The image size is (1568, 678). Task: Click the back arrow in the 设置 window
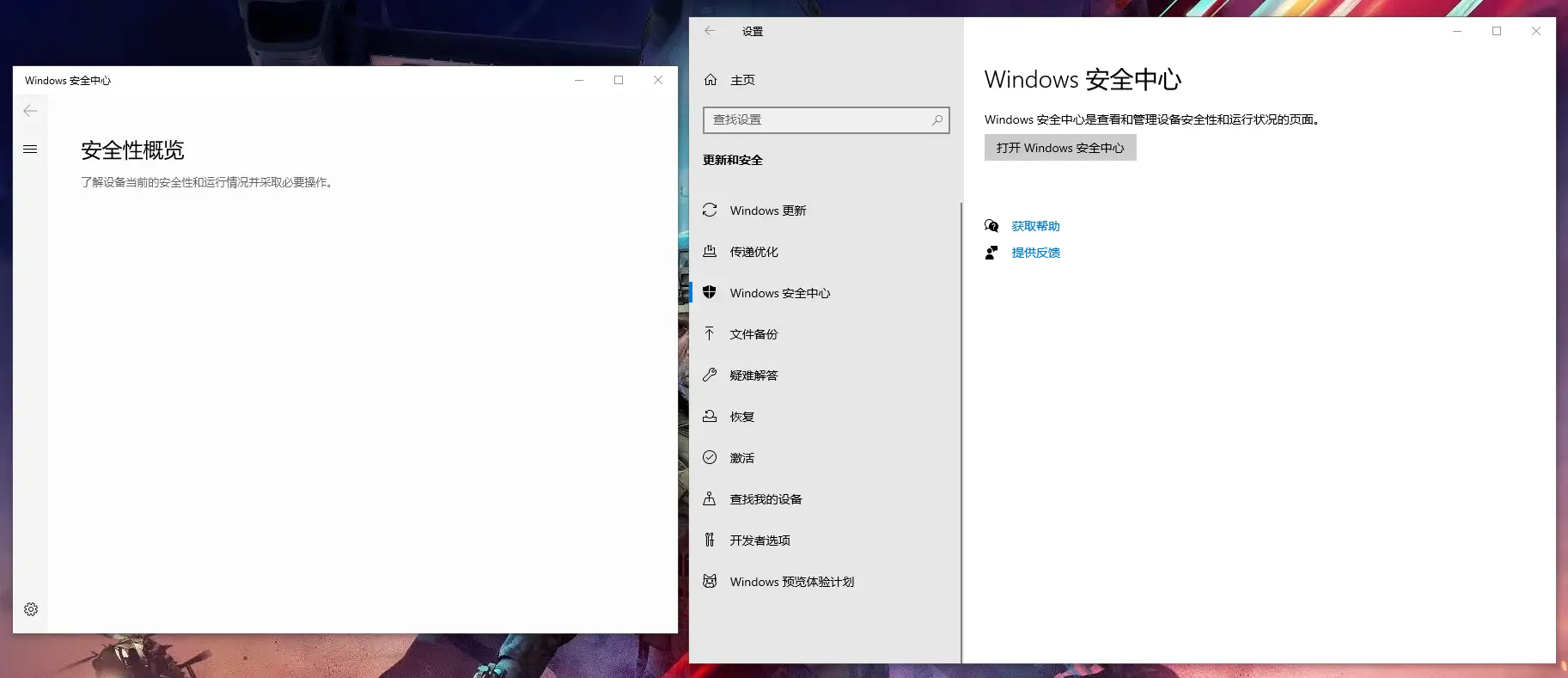click(710, 31)
